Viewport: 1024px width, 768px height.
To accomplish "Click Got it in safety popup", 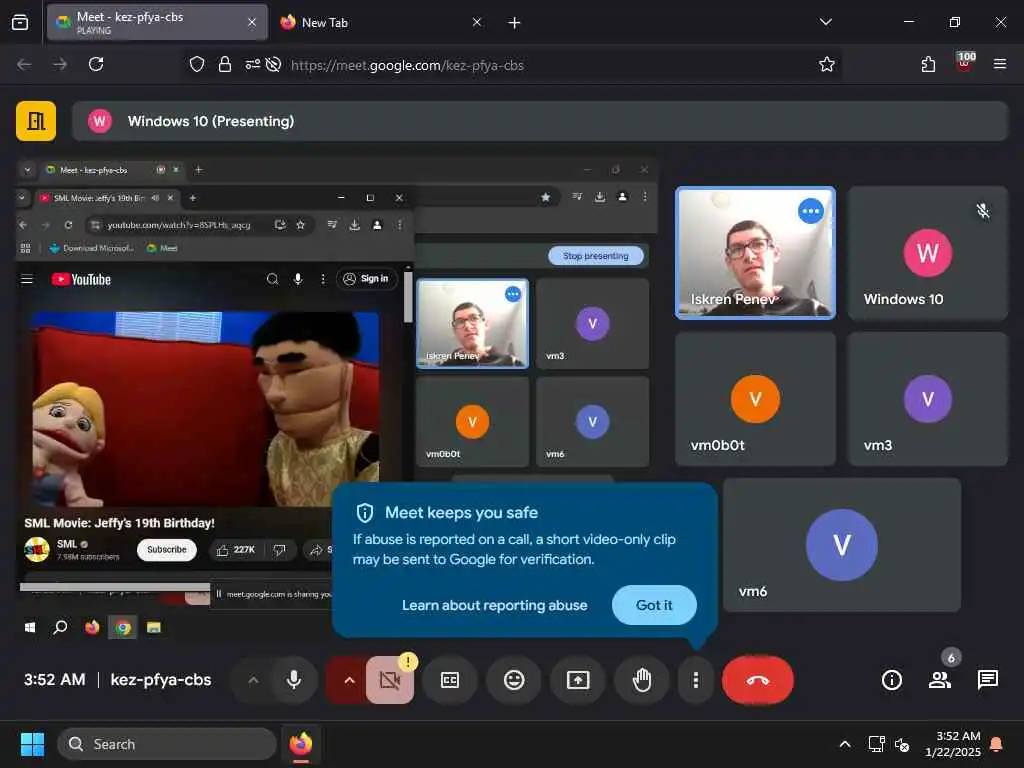I will click(x=654, y=605).
